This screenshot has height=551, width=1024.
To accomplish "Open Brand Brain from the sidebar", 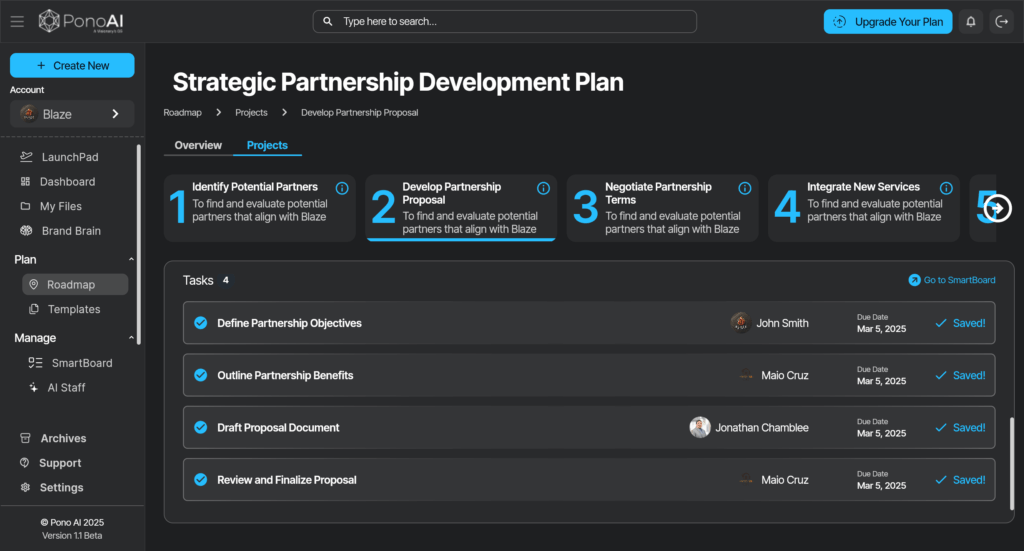I will [x=70, y=231].
